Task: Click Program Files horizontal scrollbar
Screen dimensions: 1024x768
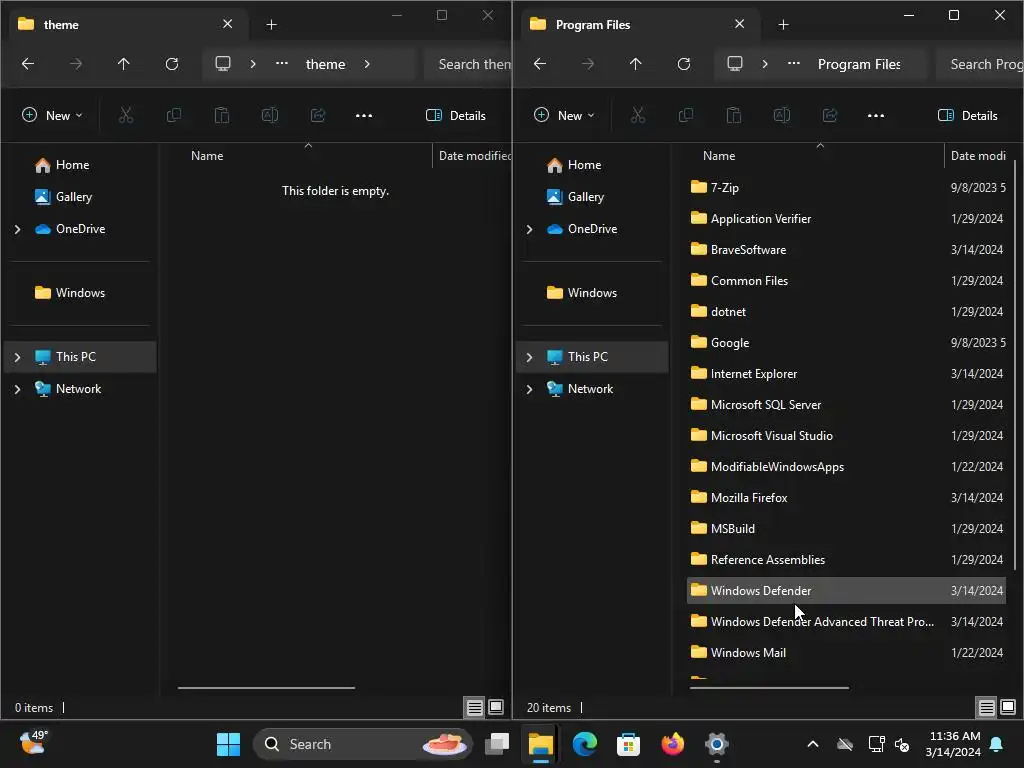Action: coord(769,688)
